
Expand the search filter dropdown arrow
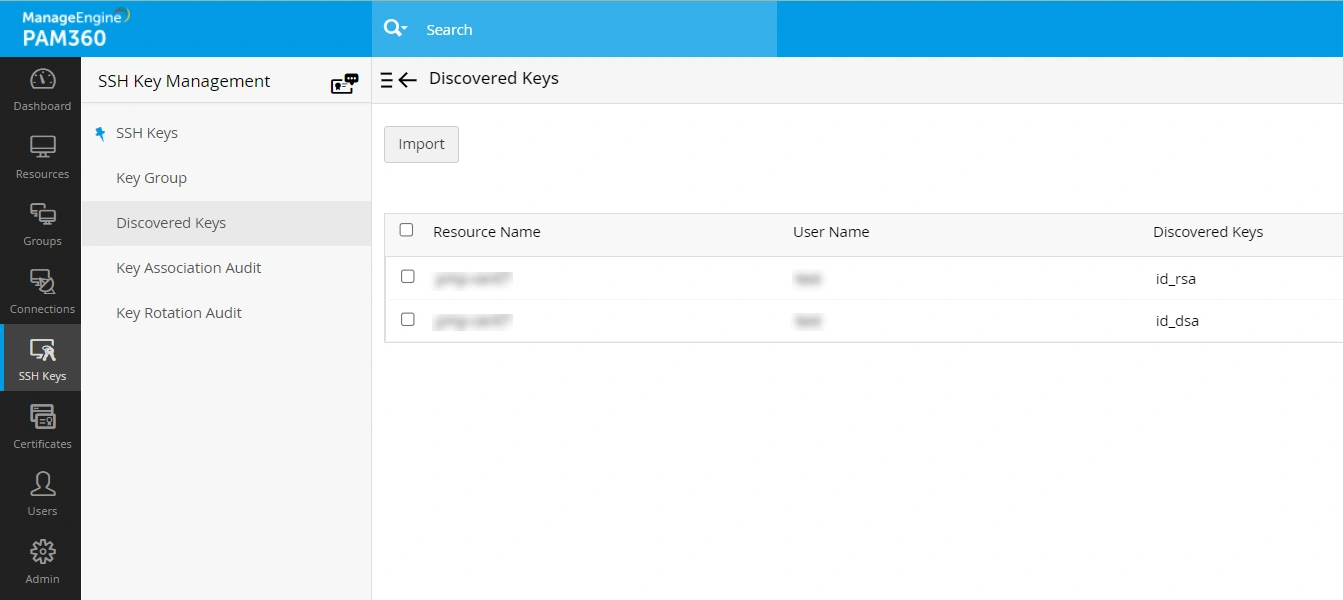[x=404, y=29]
